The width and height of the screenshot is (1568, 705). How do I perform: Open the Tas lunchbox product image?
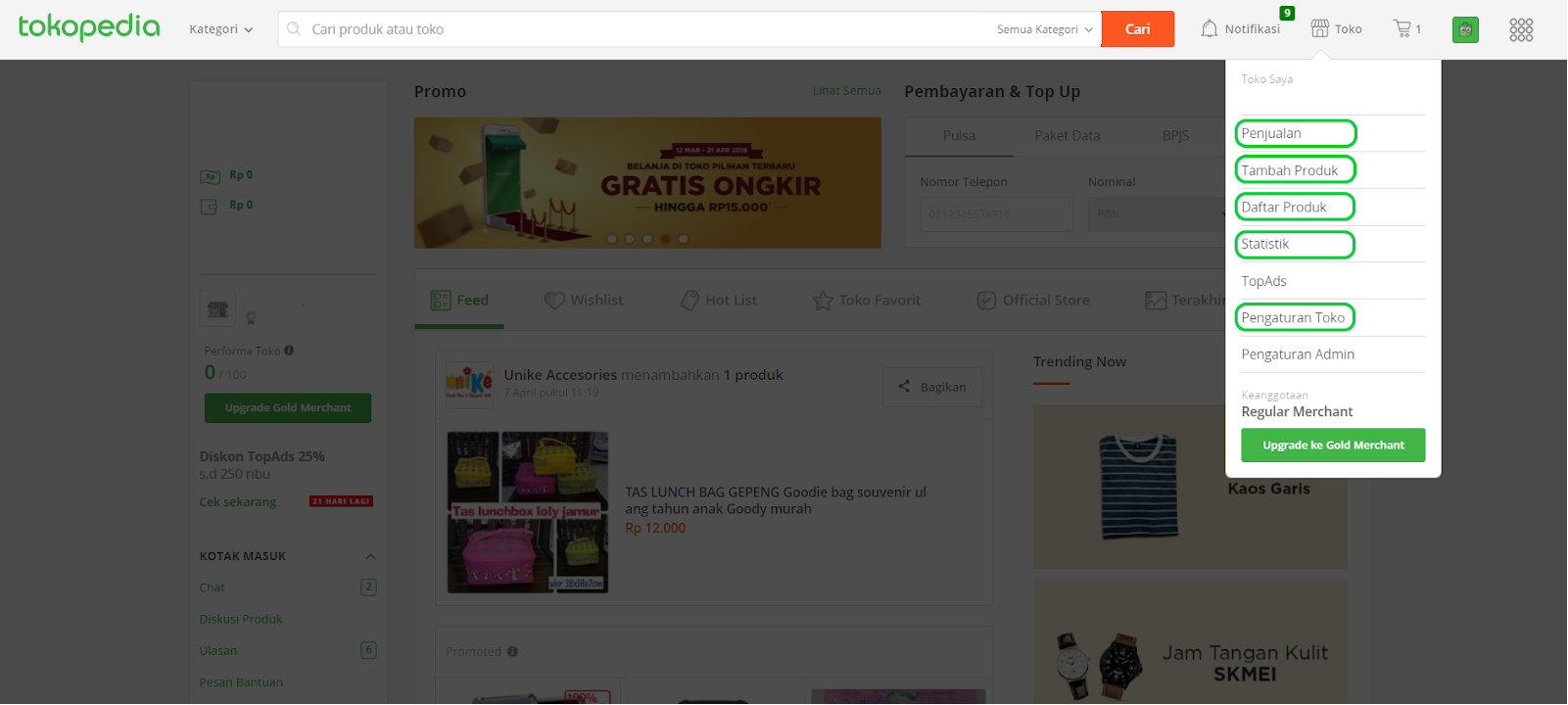(x=528, y=513)
